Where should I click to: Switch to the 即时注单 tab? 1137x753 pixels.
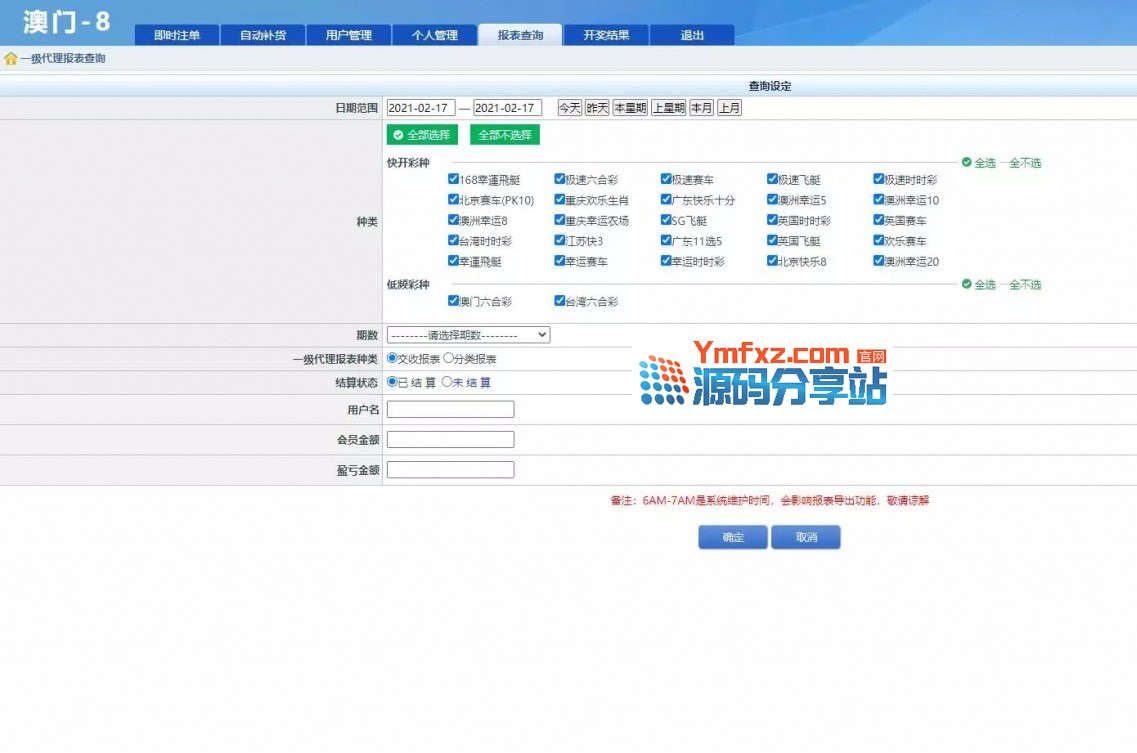(177, 36)
